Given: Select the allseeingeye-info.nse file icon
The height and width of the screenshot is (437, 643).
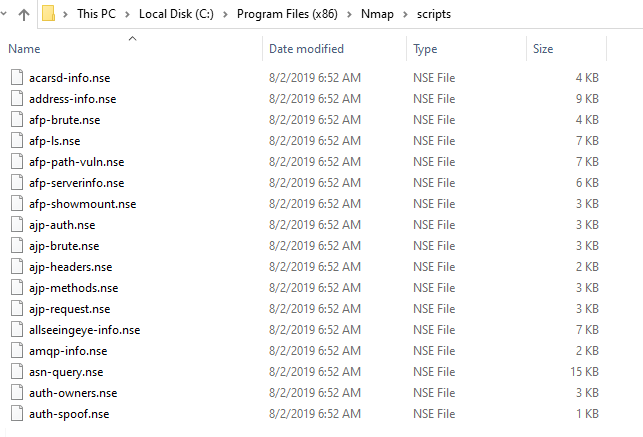Looking at the screenshot, I should pyautogui.click(x=17, y=330).
